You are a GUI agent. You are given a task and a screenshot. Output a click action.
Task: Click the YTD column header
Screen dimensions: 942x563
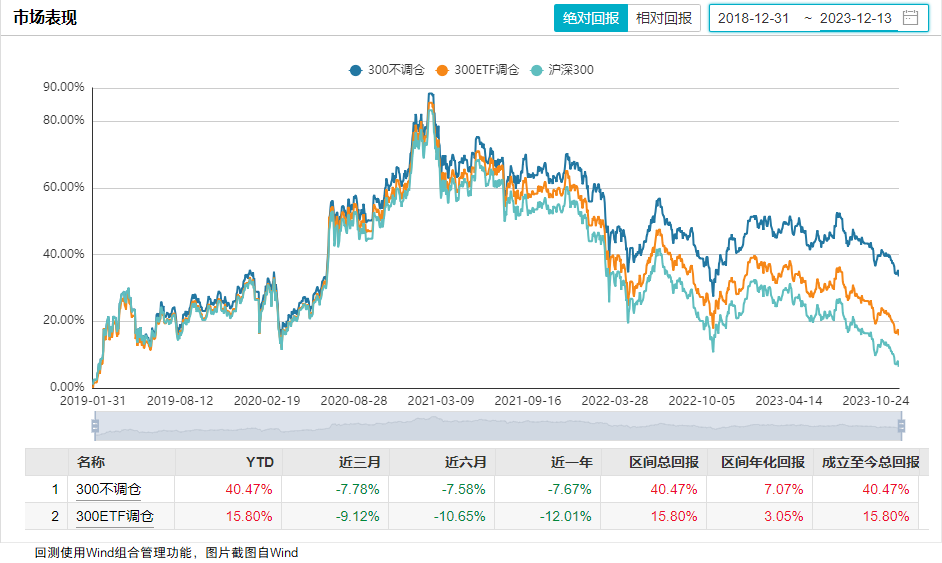coord(260,462)
